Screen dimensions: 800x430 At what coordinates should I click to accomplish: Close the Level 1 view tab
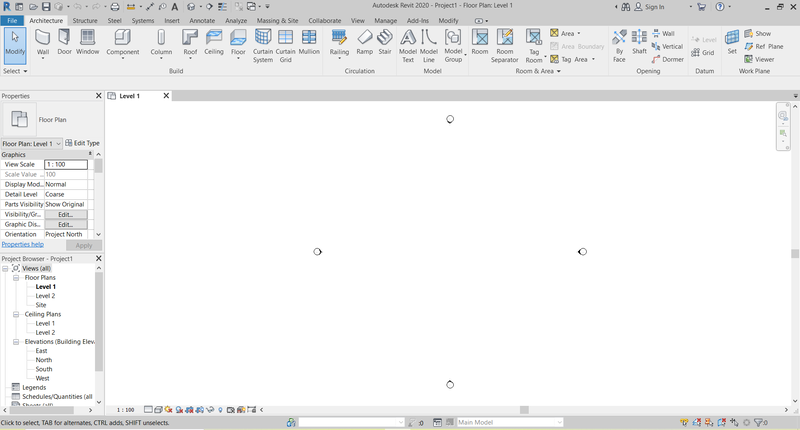[166, 95]
